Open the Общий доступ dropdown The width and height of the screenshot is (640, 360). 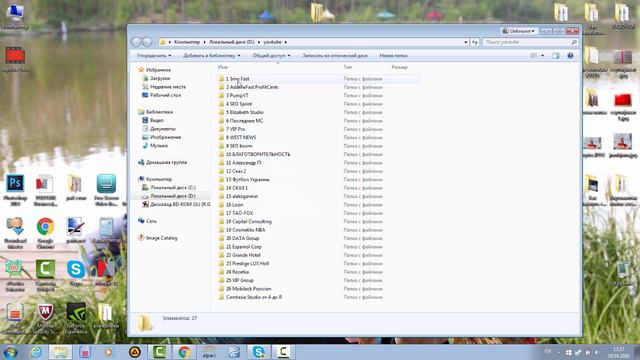pos(271,56)
